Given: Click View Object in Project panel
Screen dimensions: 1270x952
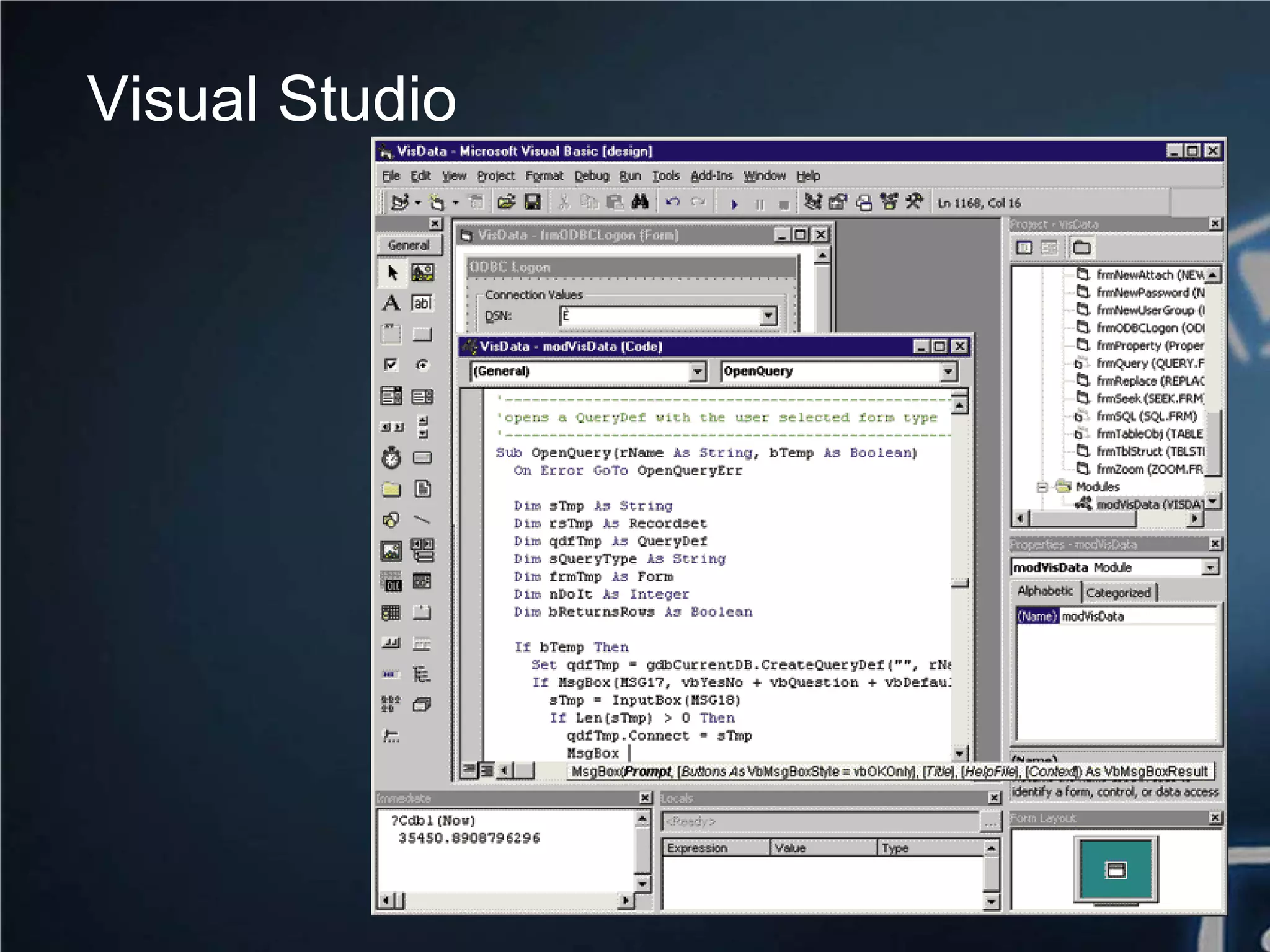Looking at the screenshot, I should pos(1049,248).
